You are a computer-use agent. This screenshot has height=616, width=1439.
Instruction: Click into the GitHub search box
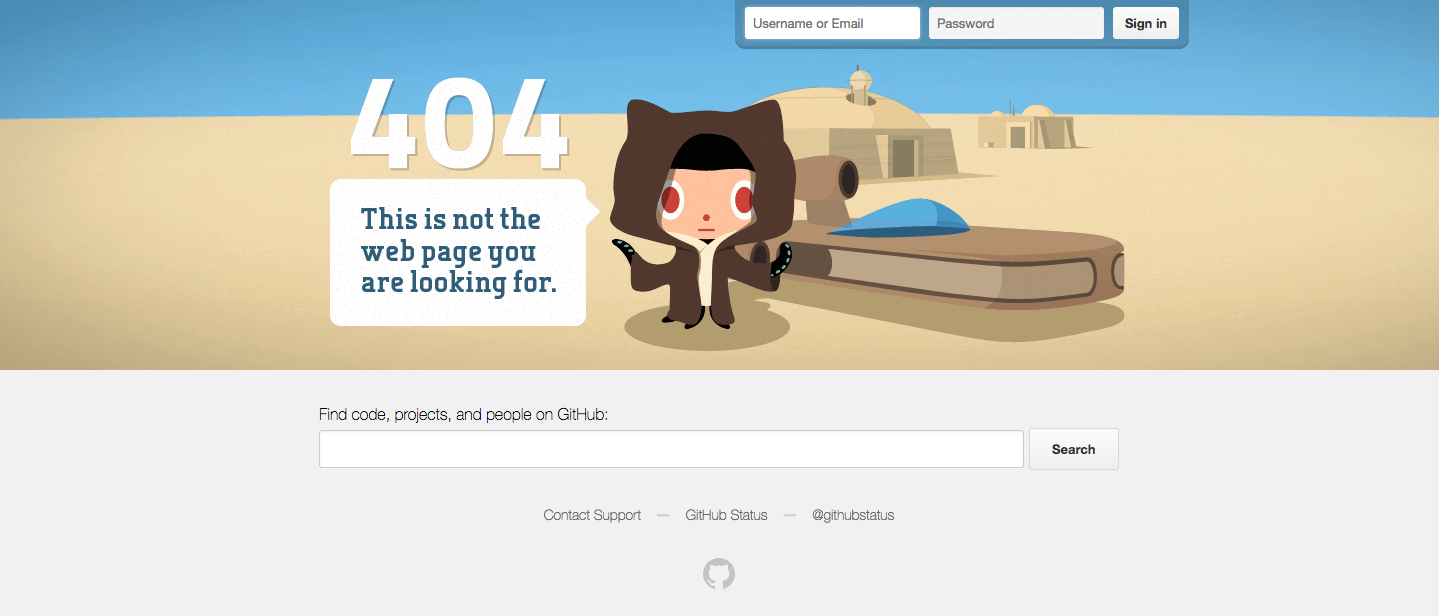point(671,449)
